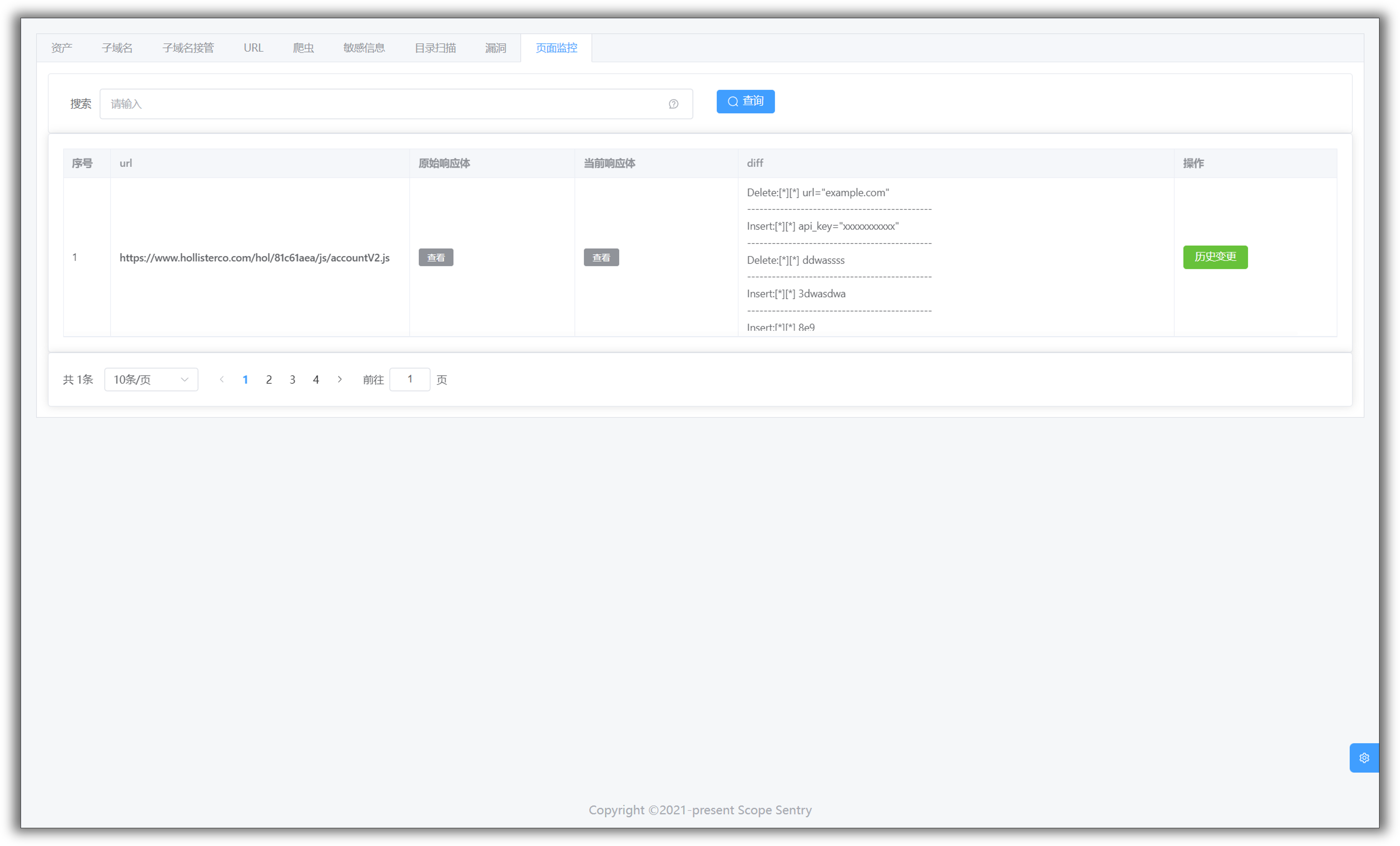1400x846 pixels.
Task: Go to next pagination page arrow
Action: (340, 379)
